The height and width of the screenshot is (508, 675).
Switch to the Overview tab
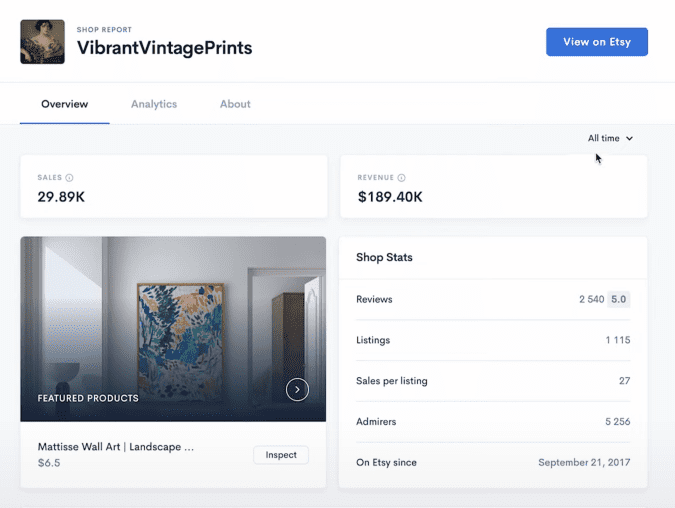(65, 104)
